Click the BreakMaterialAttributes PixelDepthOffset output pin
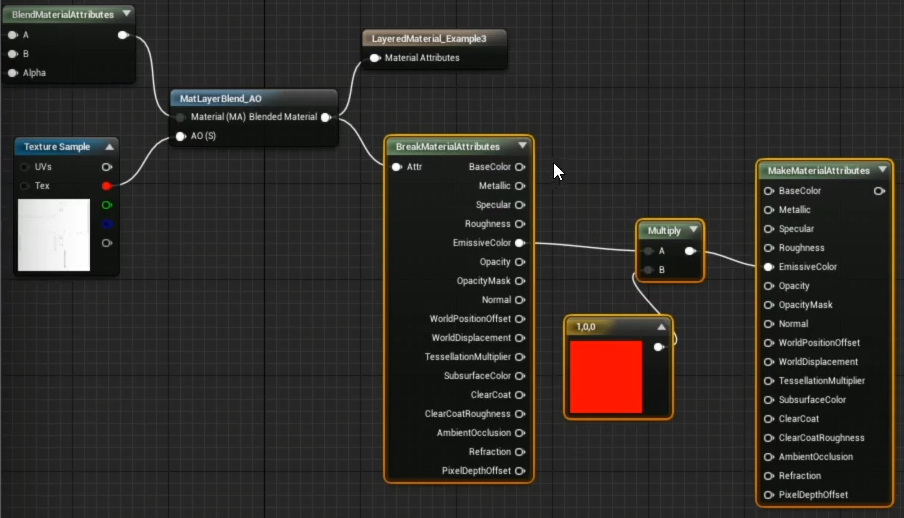This screenshot has height=518, width=904. (520, 471)
